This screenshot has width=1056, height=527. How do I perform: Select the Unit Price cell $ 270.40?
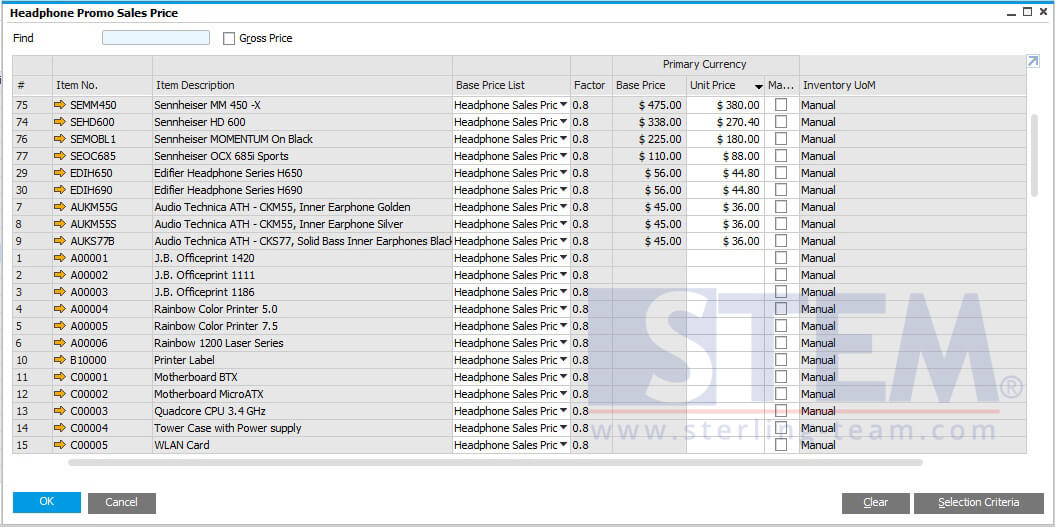(725, 122)
